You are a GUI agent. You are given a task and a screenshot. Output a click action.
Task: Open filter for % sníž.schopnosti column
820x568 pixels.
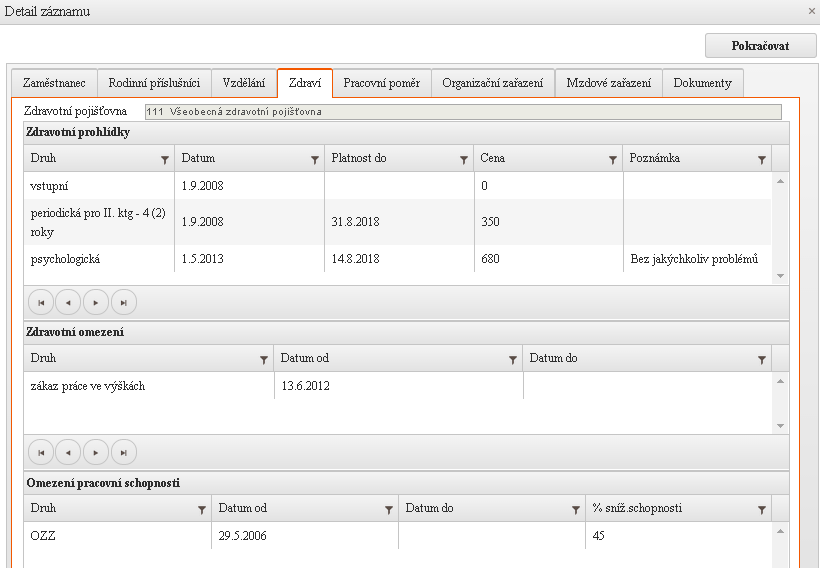coord(762,509)
